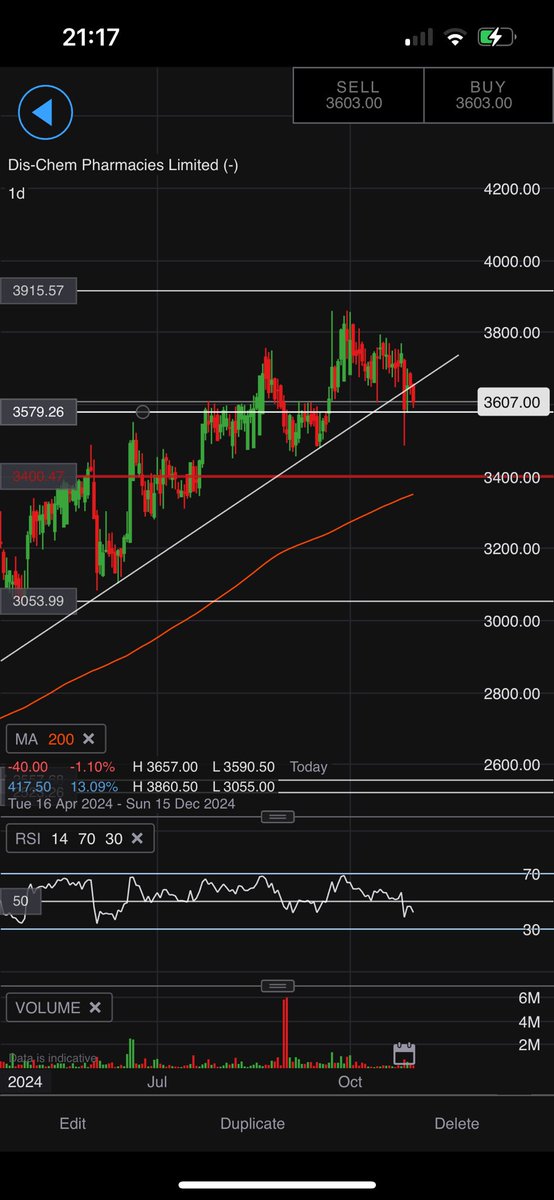
Task: Open the SELL 3603.00 order button
Action: pyautogui.click(x=358, y=95)
